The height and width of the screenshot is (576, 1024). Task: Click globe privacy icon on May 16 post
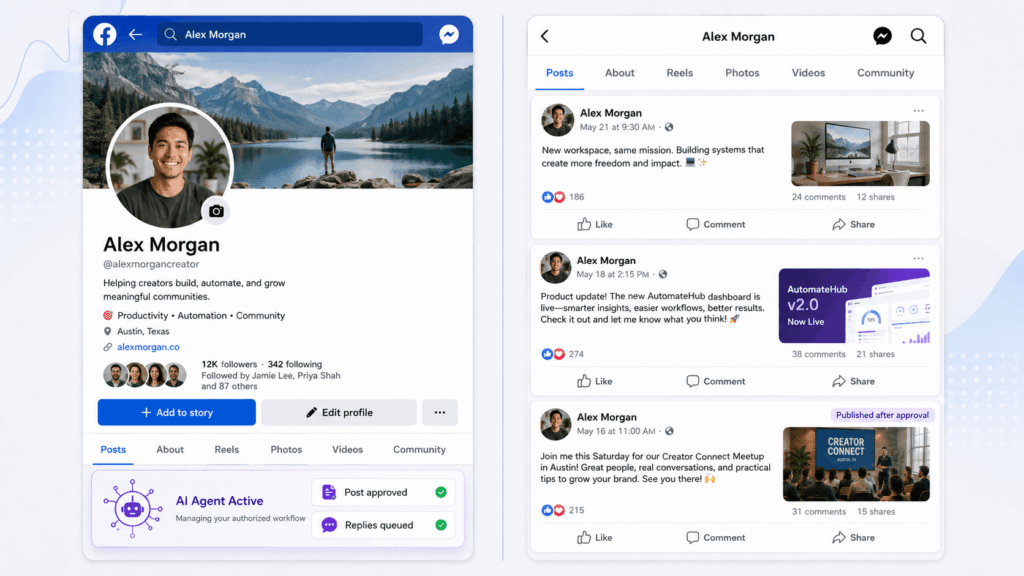click(x=669, y=431)
